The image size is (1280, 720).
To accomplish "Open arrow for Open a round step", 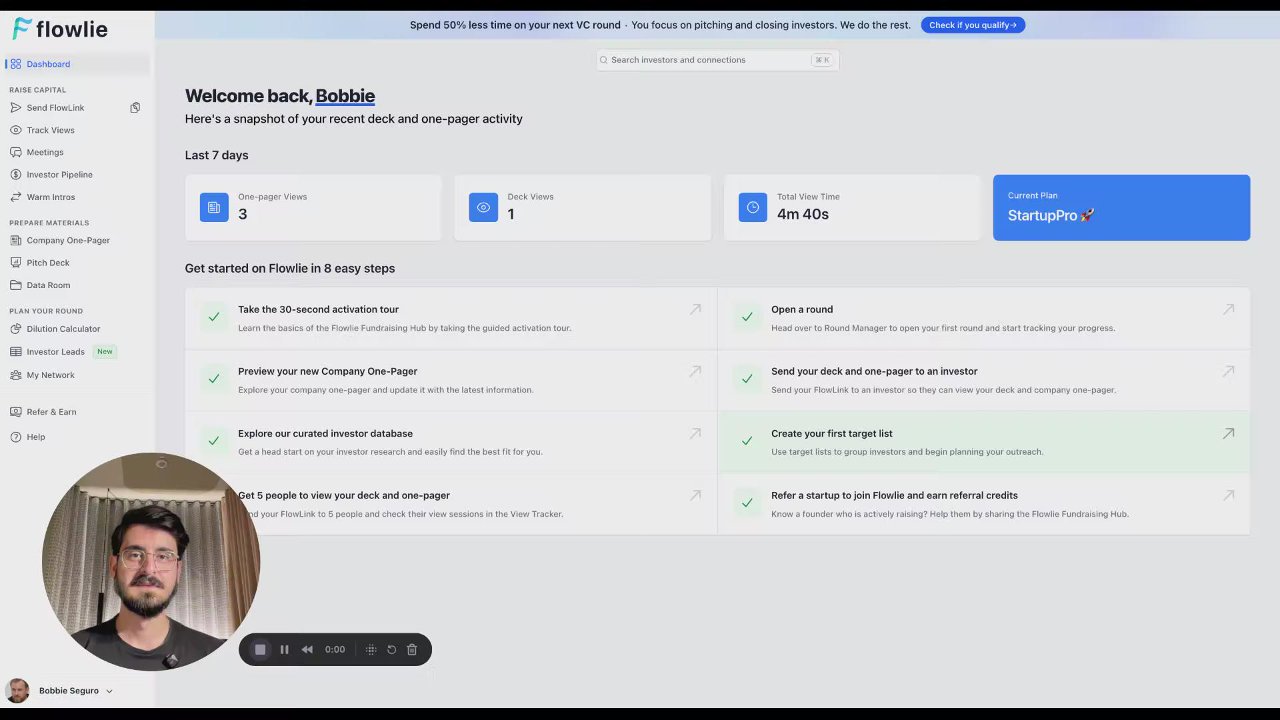I will (x=1228, y=310).
